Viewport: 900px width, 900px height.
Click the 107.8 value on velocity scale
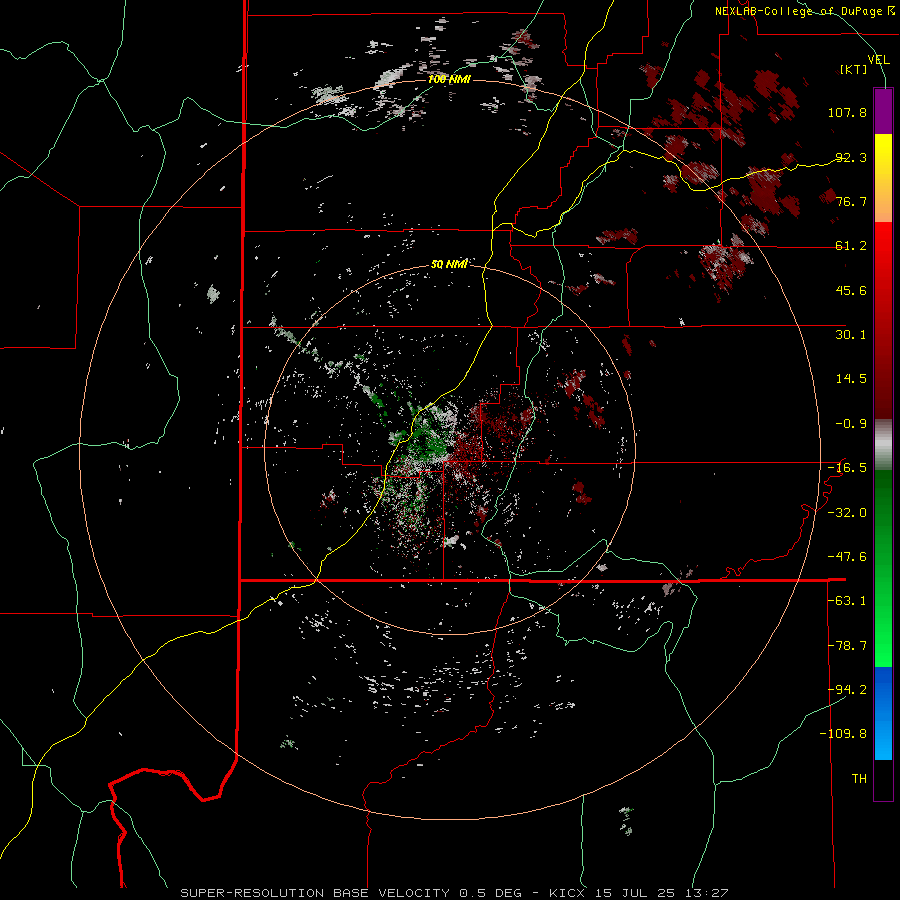tap(847, 112)
